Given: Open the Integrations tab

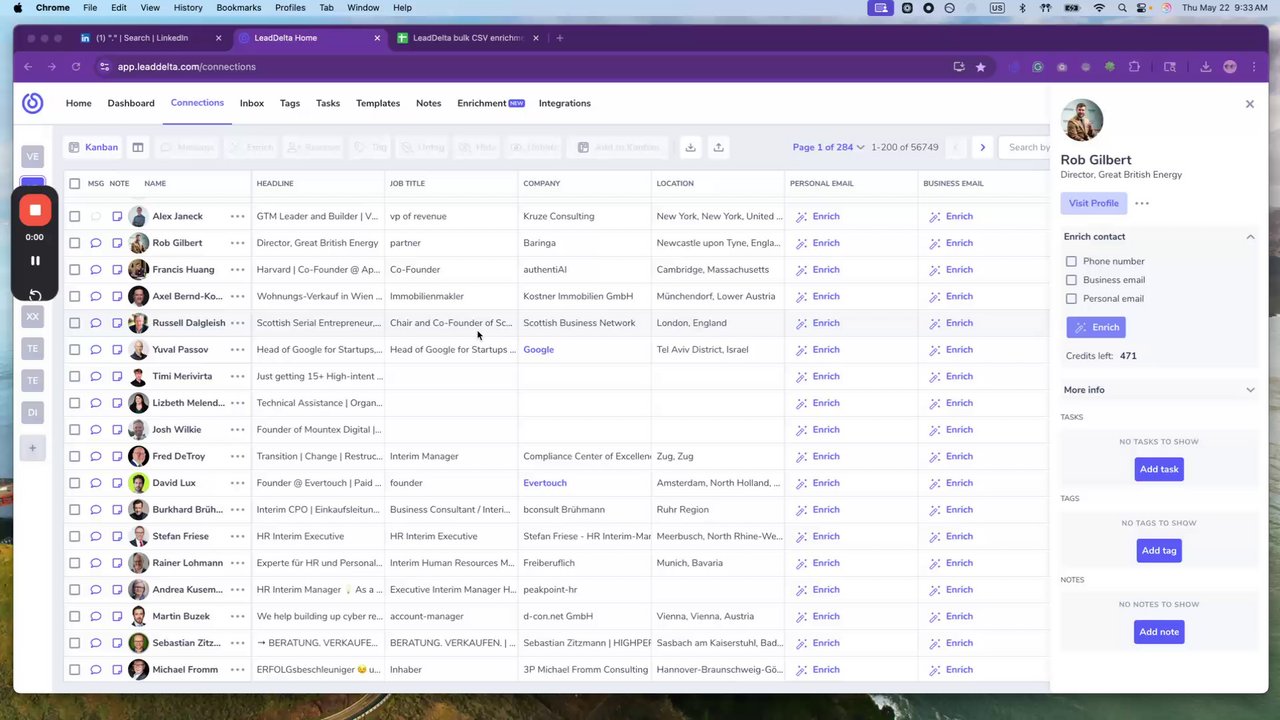Looking at the screenshot, I should tap(565, 103).
